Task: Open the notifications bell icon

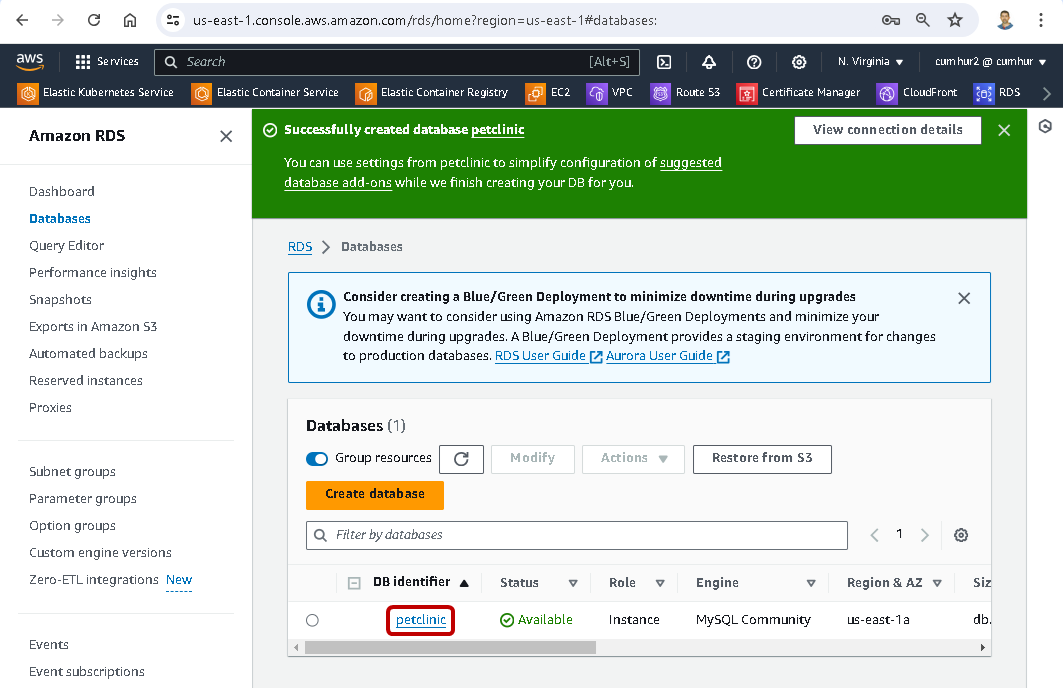Action: (708, 62)
